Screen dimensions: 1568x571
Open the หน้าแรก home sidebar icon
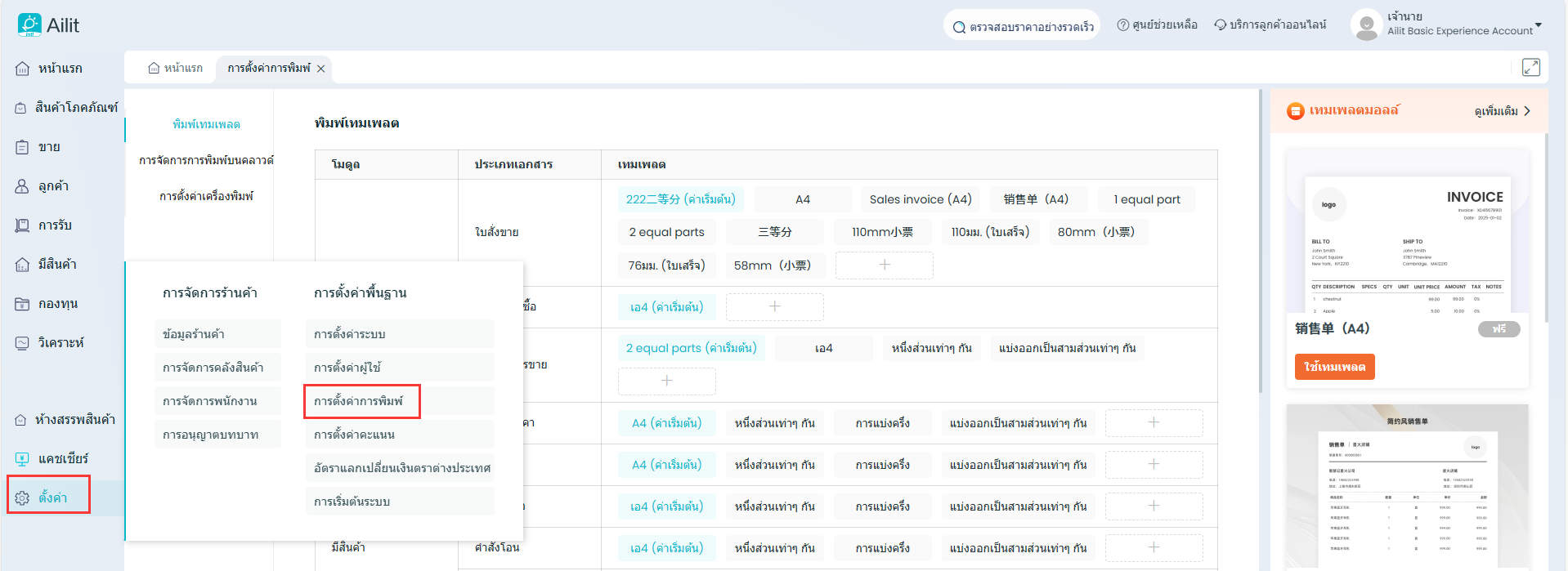pyautogui.click(x=22, y=69)
